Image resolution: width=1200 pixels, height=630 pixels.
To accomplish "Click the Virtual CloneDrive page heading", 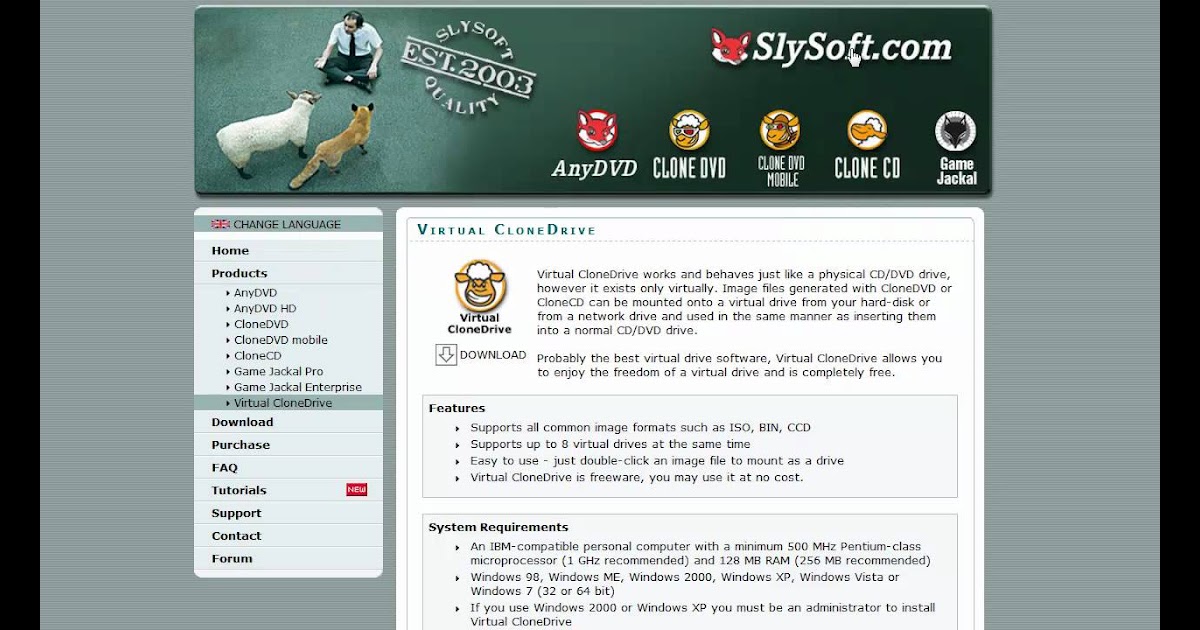I will pos(506,230).
